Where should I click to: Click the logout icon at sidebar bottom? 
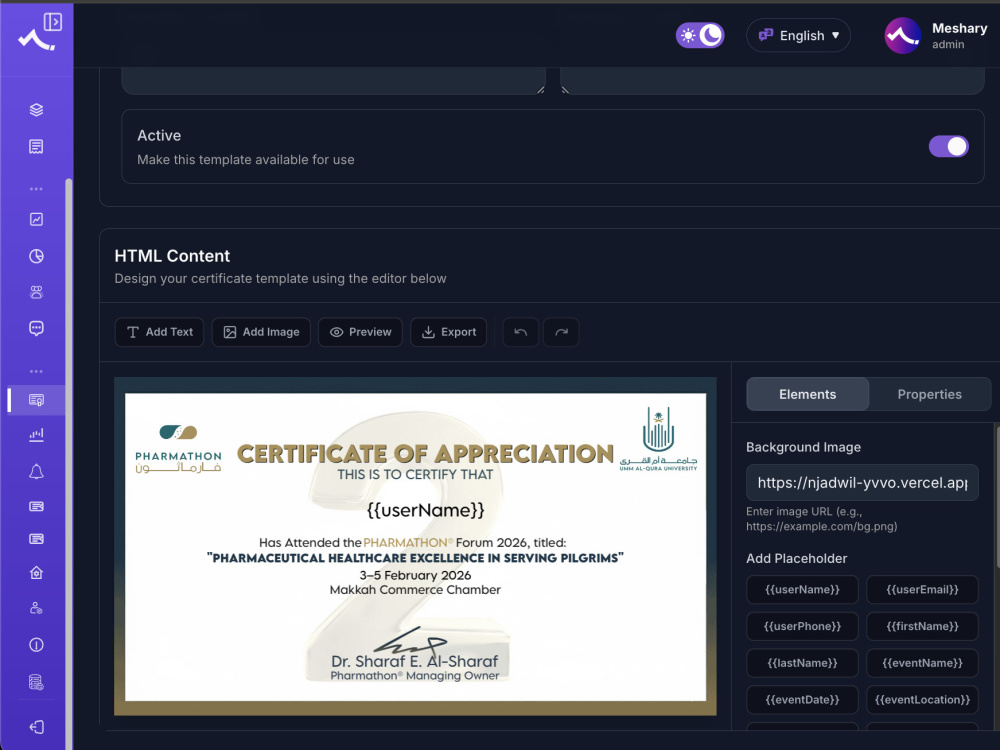click(x=36, y=727)
